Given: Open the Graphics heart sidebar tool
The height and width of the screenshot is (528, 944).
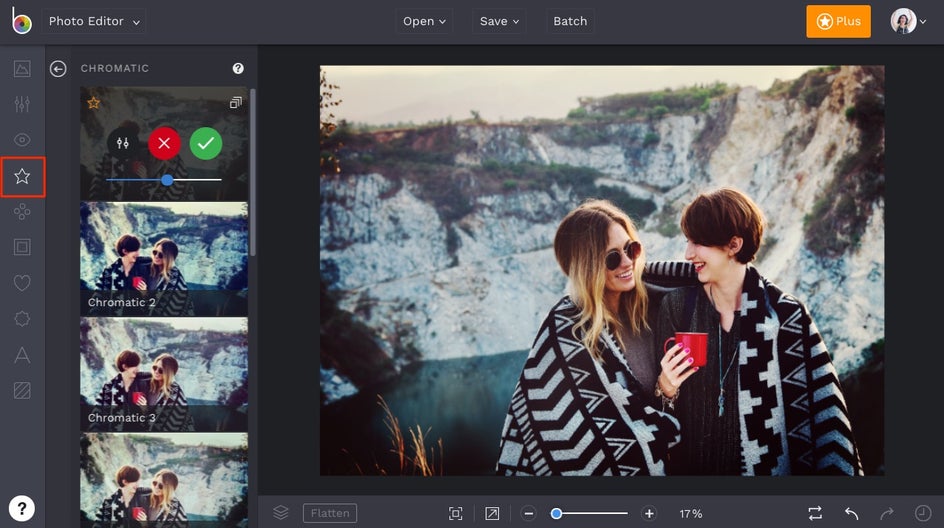Looking at the screenshot, I should tap(22, 283).
